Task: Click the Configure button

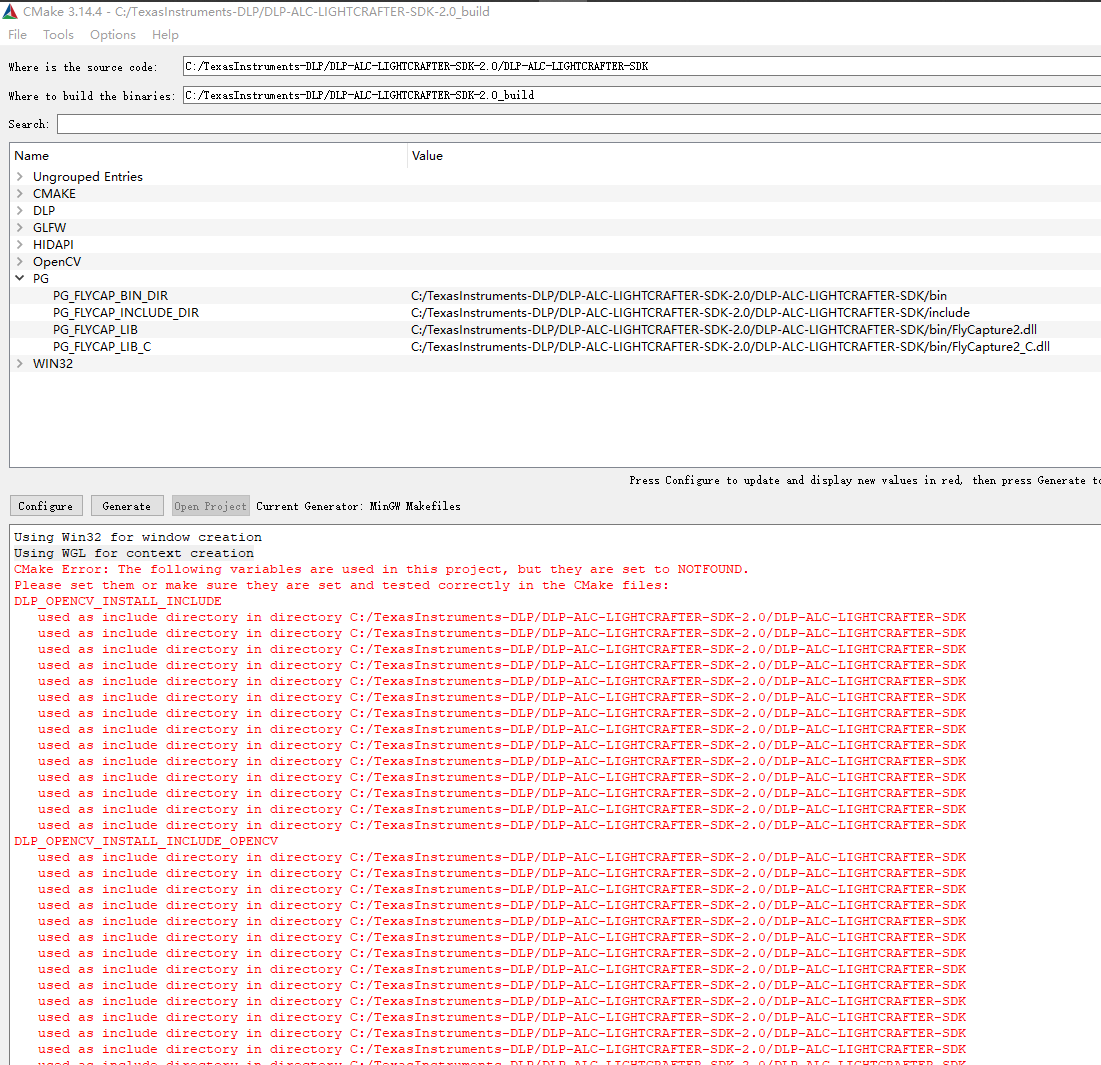Action: [x=46, y=505]
